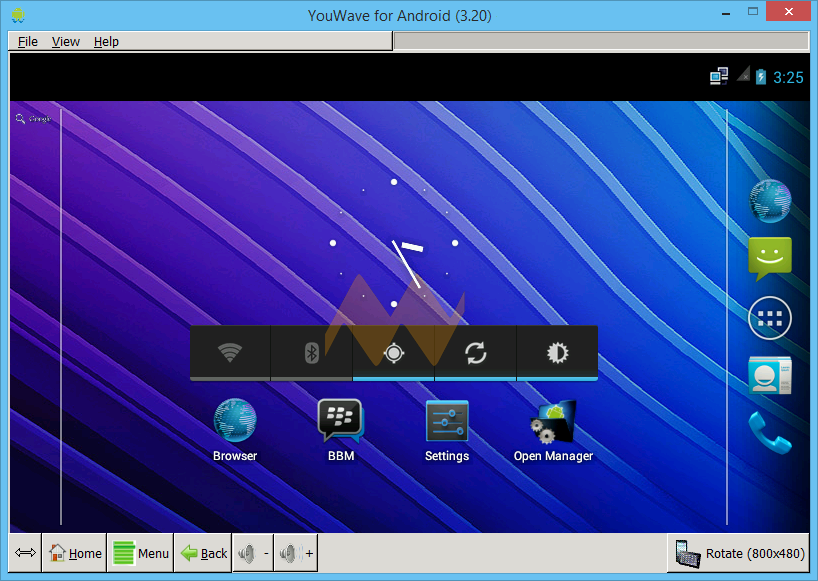Open globe browser icon in side dock
Viewport: 818px width, 581px height.
[770, 201]
